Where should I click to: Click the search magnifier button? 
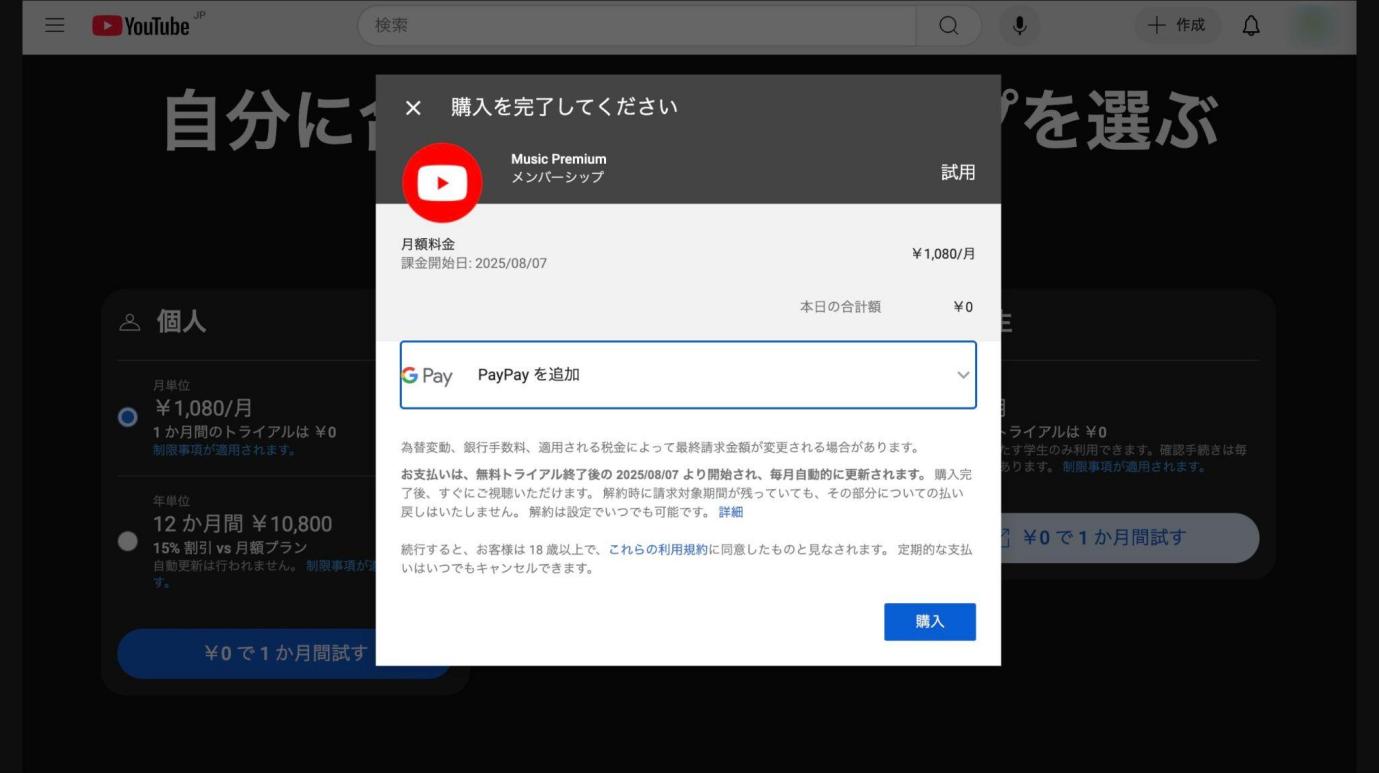pyautogui.click(x=948, y=26)
